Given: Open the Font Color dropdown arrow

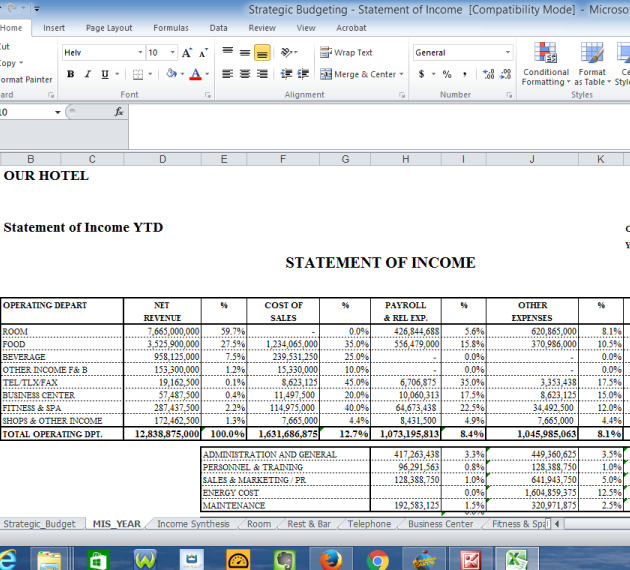Looking at the screenshot, I should [207, 74].
